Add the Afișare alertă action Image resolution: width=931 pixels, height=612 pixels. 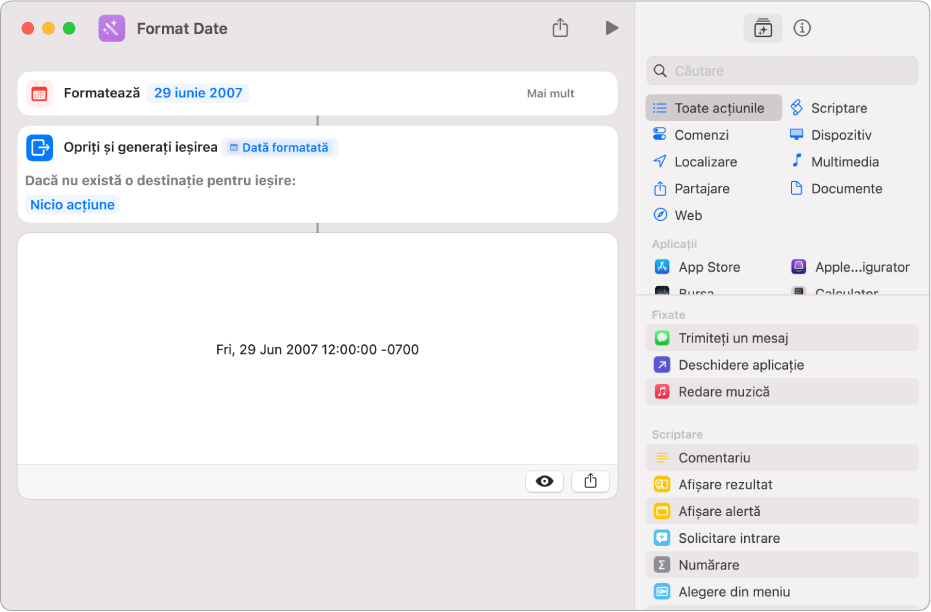[x=781, y=511]
